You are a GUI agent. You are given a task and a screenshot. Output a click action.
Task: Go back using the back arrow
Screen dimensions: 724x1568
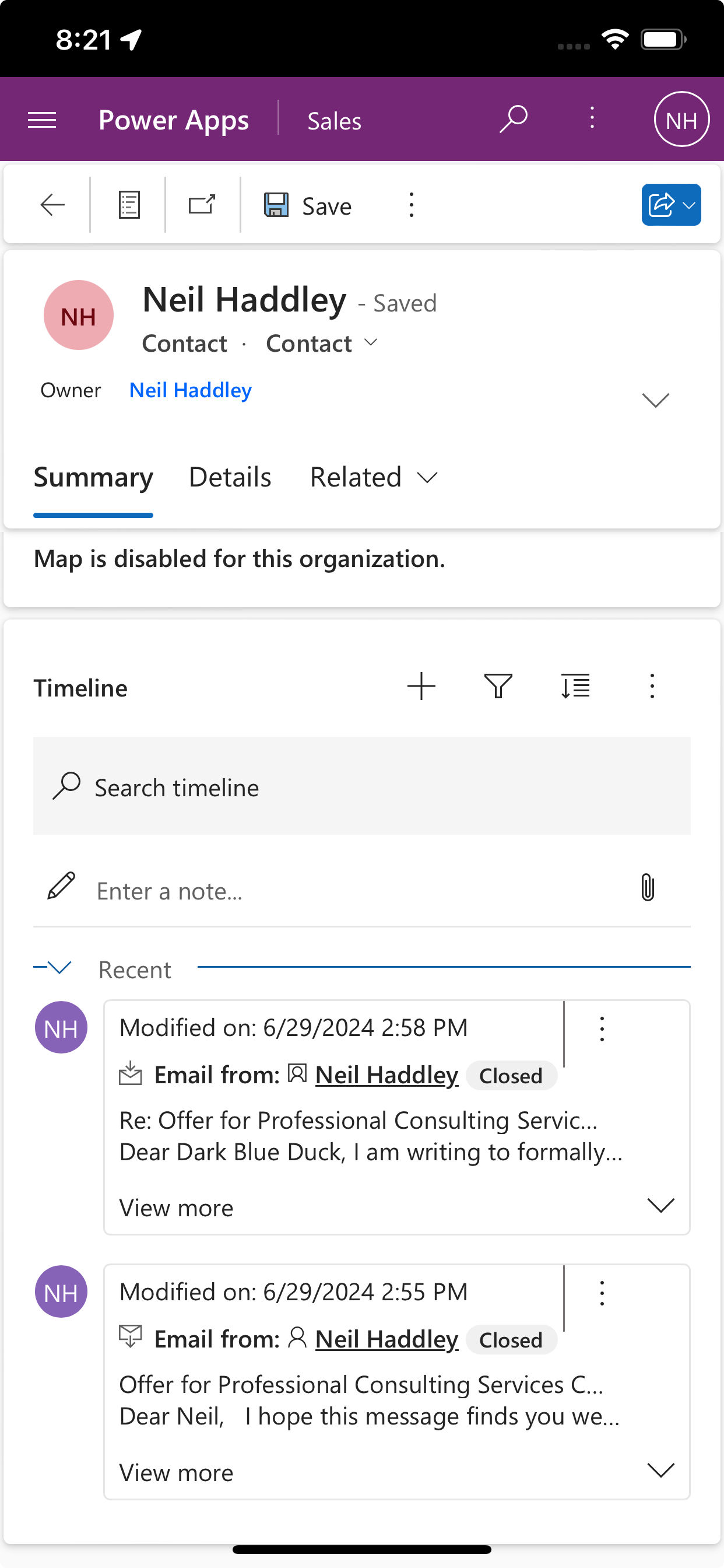[52, 205]
